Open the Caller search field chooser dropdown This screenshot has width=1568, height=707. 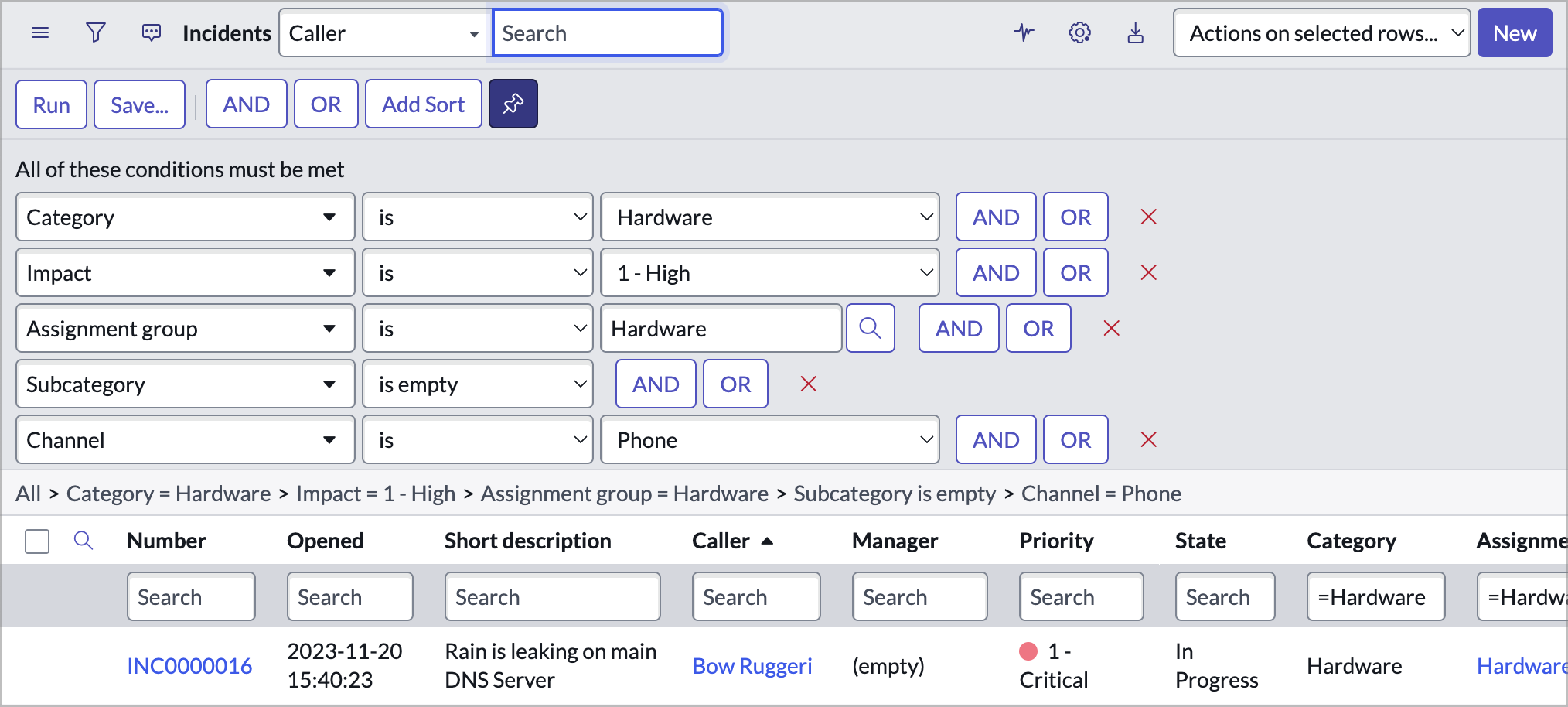[x=384, y=32]
